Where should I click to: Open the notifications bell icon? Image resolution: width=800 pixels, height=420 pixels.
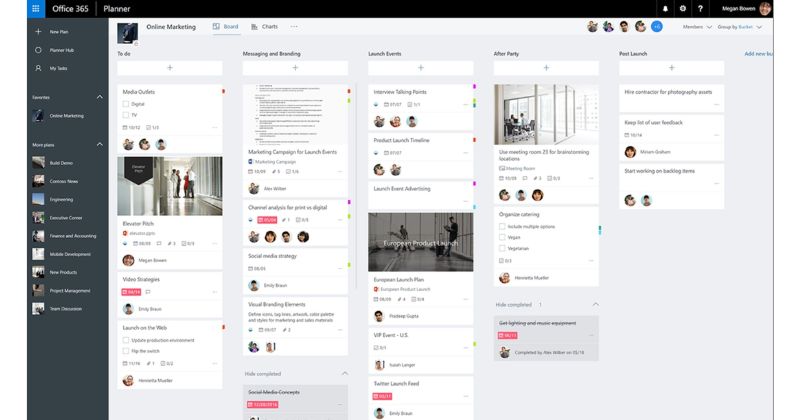click(665, 9)
